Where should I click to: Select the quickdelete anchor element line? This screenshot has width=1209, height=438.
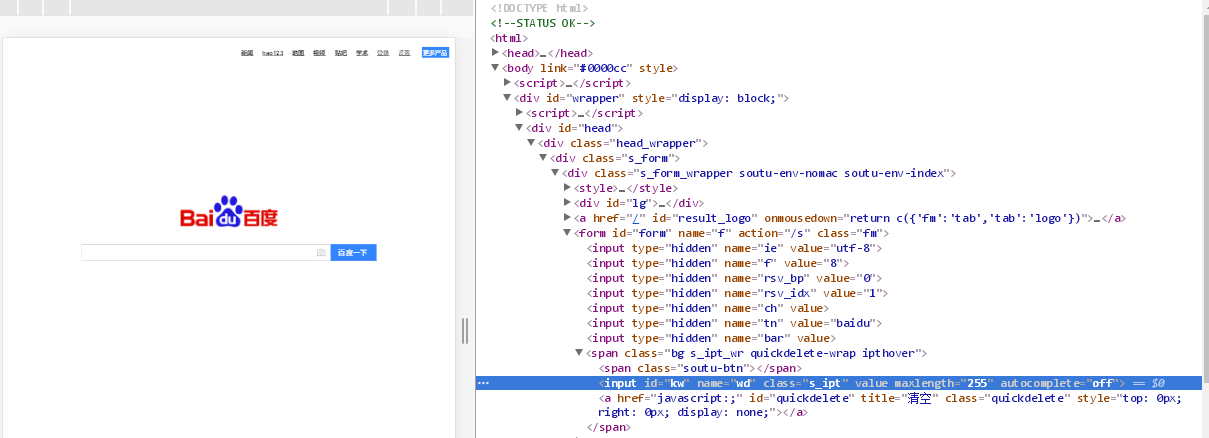click(890, 405)
